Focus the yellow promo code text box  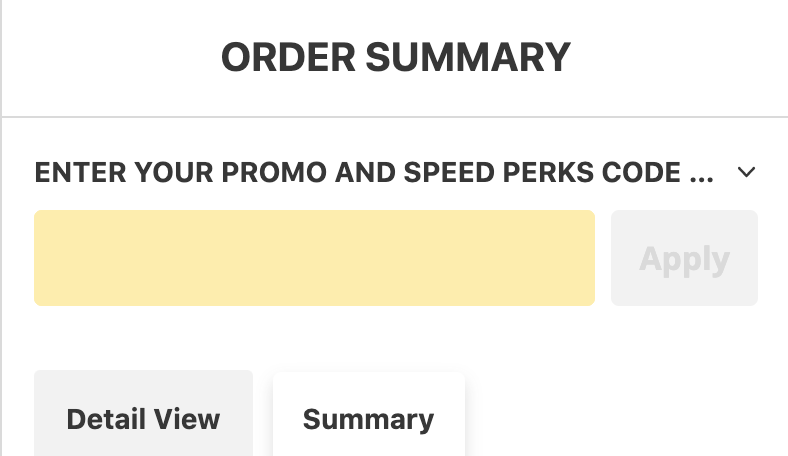tap(314, 258)
